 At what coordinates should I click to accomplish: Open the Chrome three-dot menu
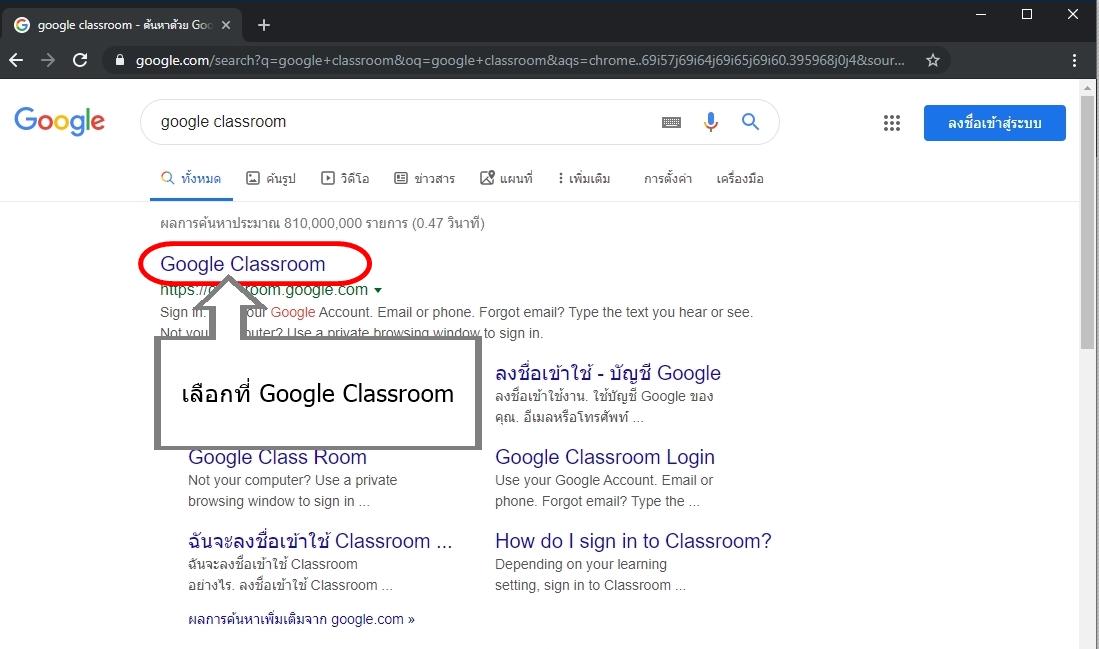(1074, 60)
